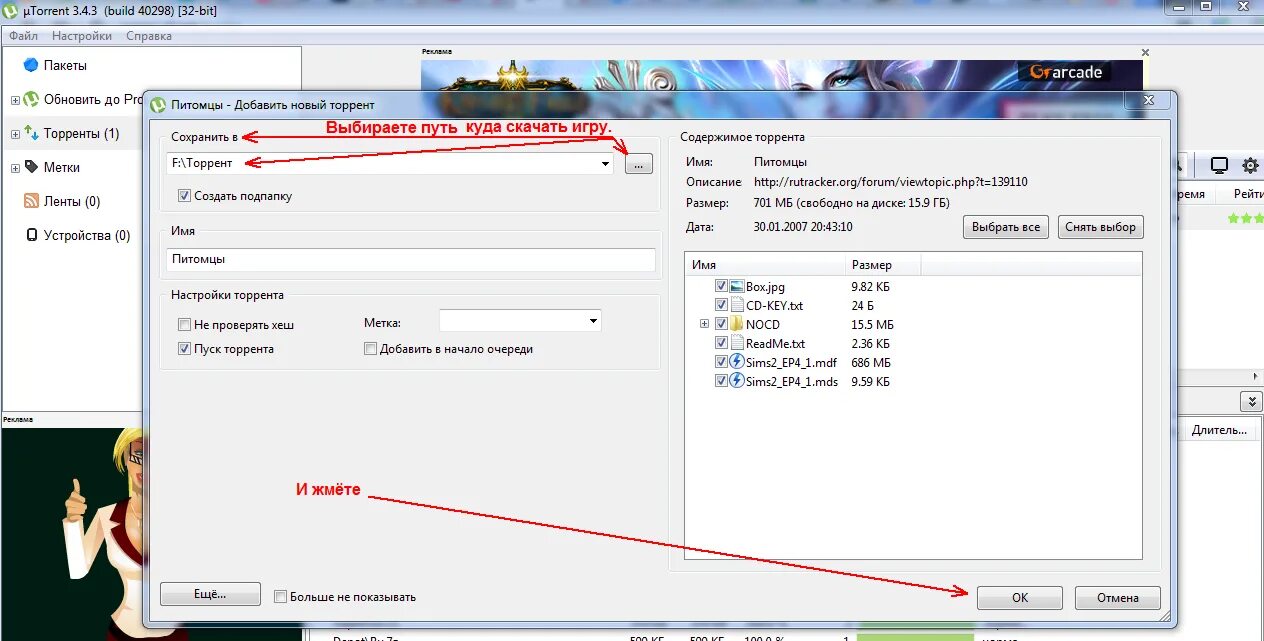The height and width of the screenshot is (641, 1264).
Task: Expand Обновить до Pro sidebar node
Action: [15, 100]
